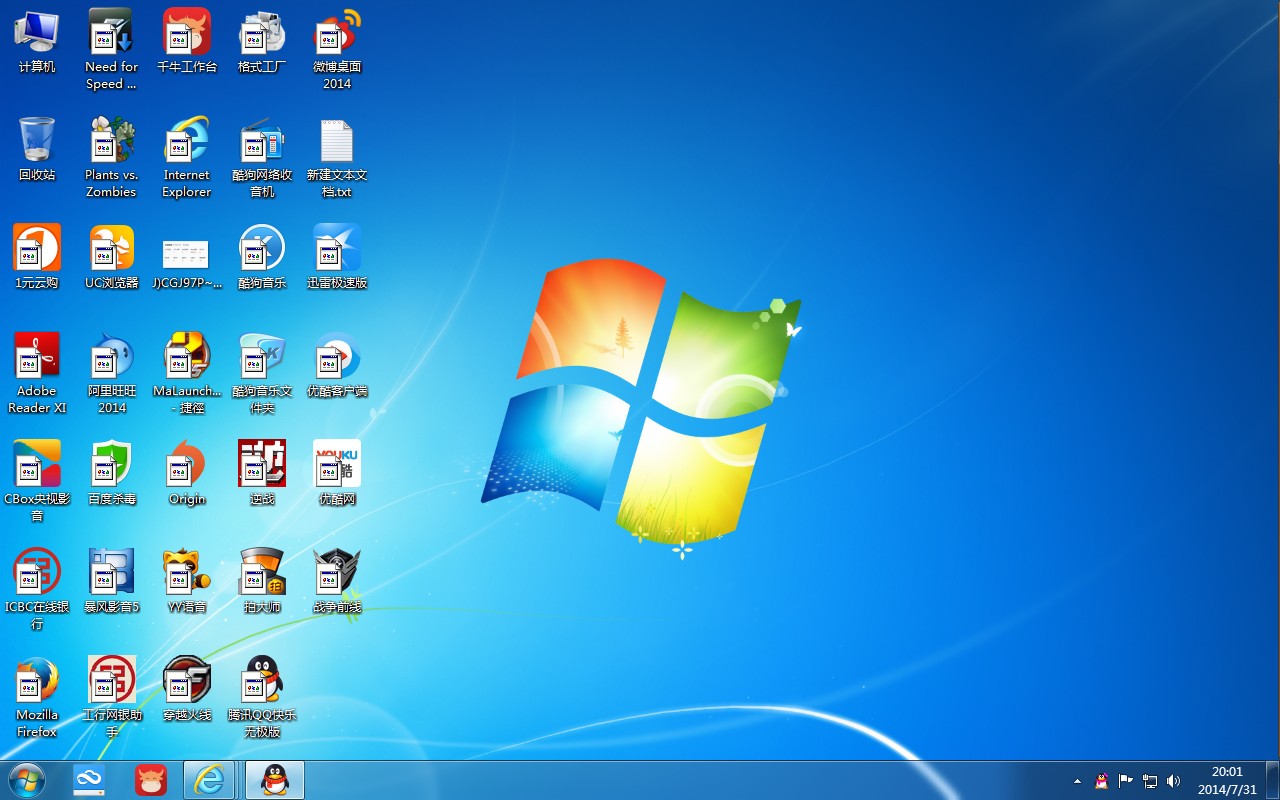Screen dimensions: 1280x800
Task: Open QQ from the taskbar
Action: pyautogui.click(x=274, y=780)
